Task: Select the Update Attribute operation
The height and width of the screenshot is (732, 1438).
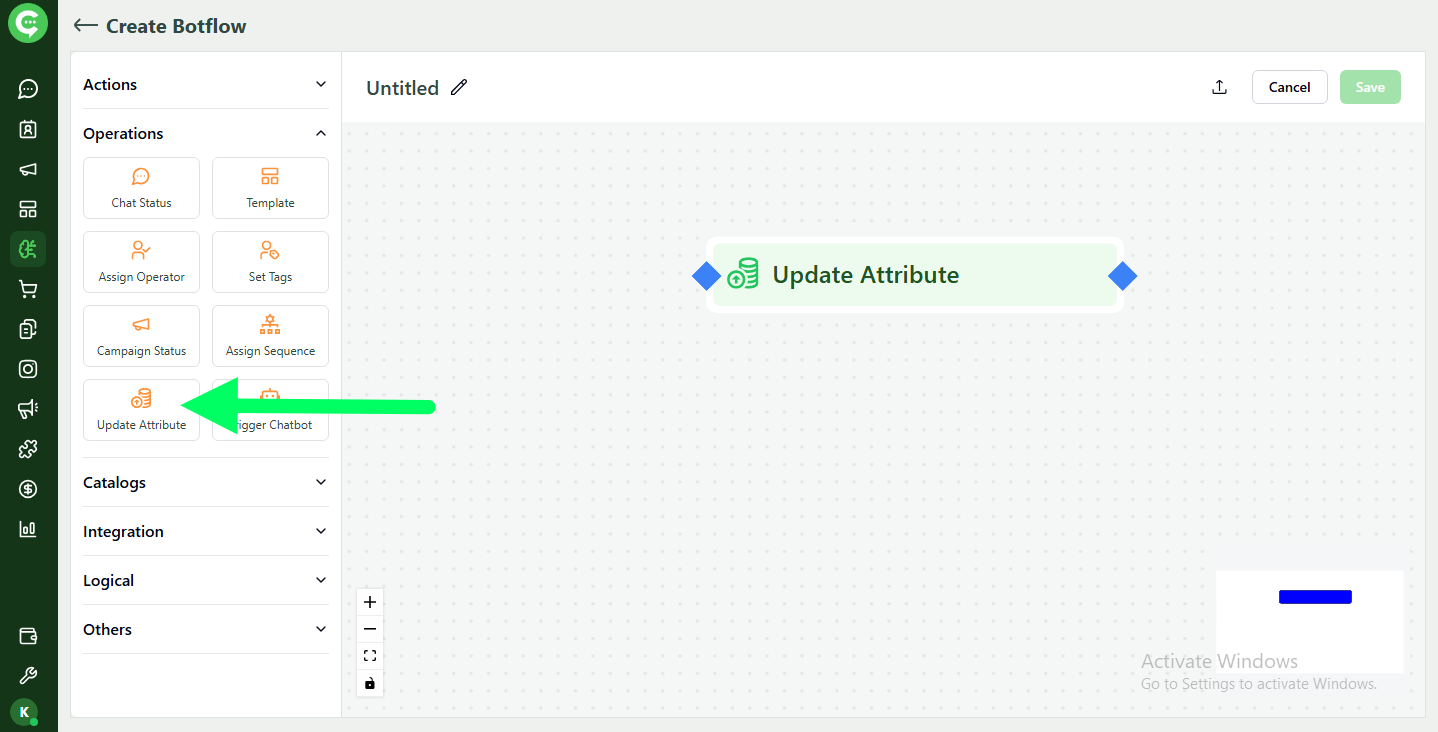Action: coord(141,410)
